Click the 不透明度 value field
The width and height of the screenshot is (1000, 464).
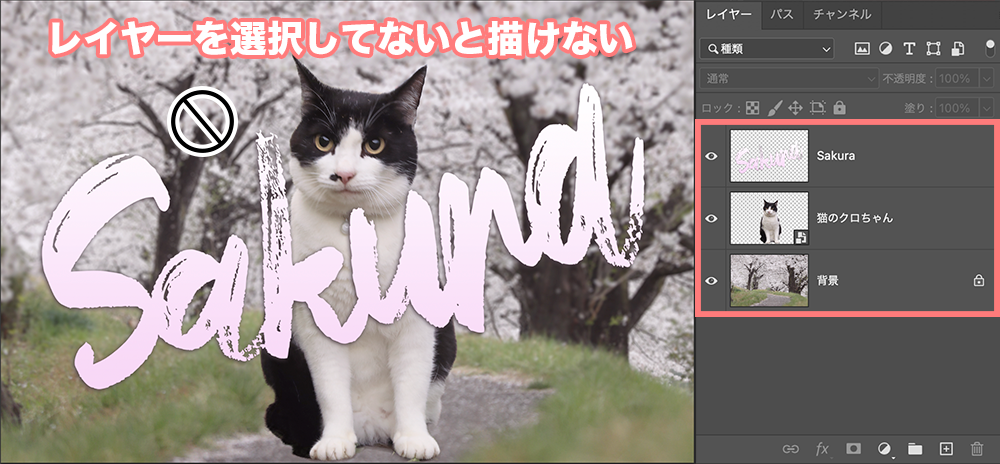957,78
